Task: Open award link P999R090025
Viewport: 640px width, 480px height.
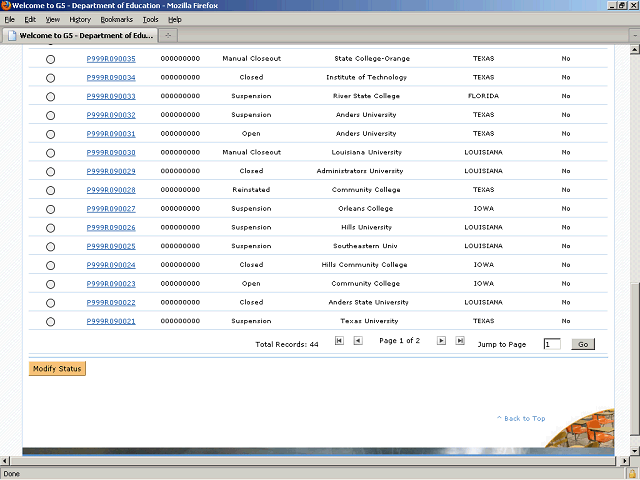Action: 111,247
